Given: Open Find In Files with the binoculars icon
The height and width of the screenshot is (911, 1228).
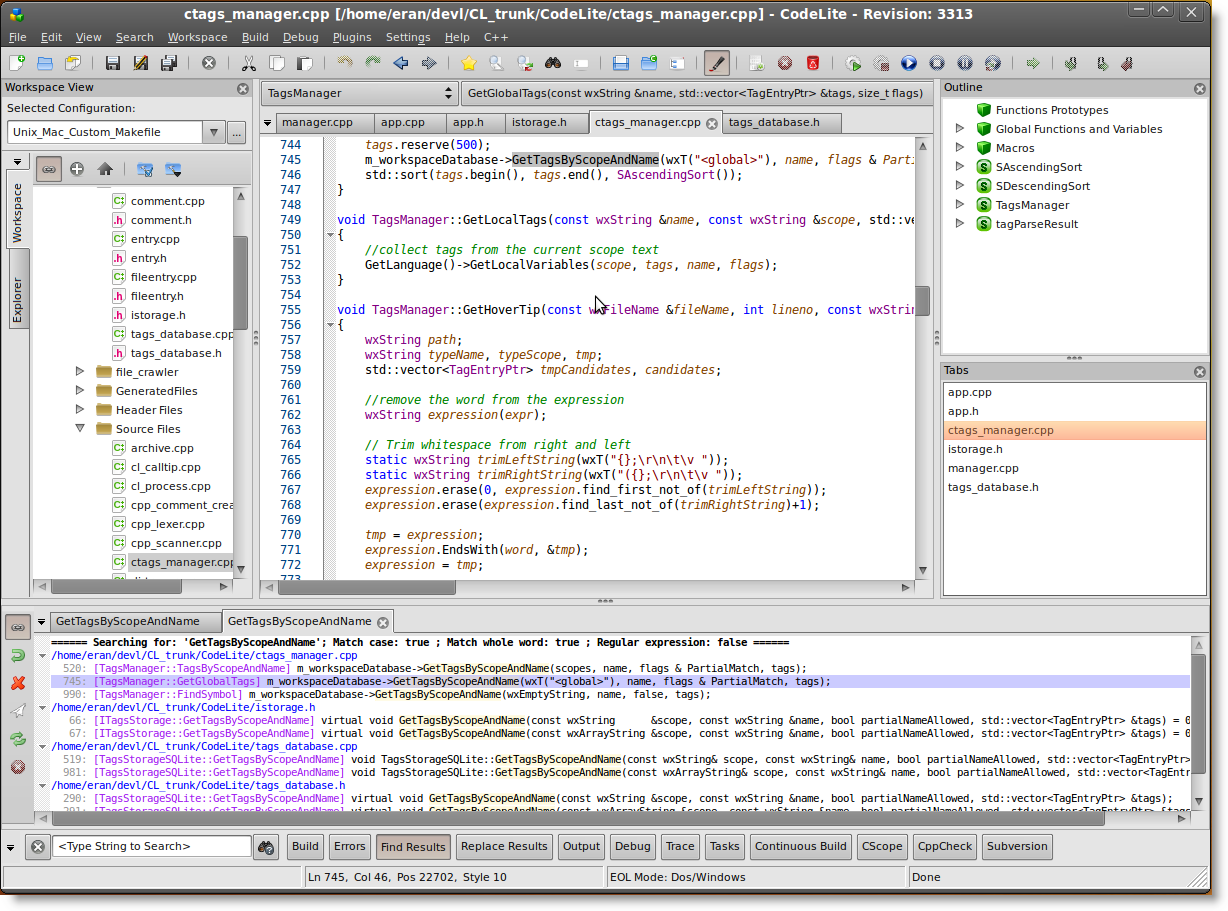Looking at the screenshot, I should pos(553,62).
